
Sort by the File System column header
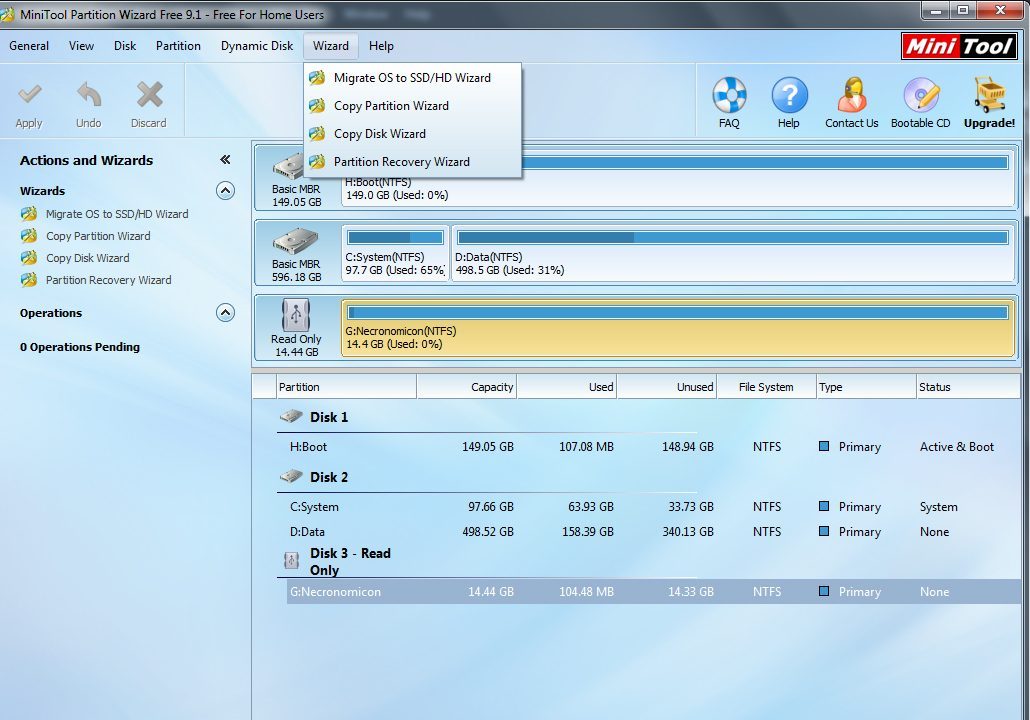tap(767, 387)
